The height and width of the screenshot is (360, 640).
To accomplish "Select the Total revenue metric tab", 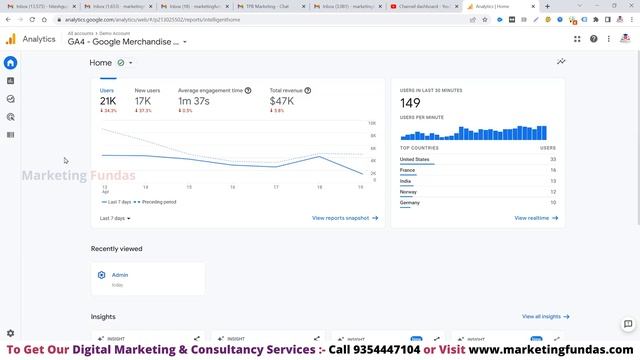I will tap(290, 100).
